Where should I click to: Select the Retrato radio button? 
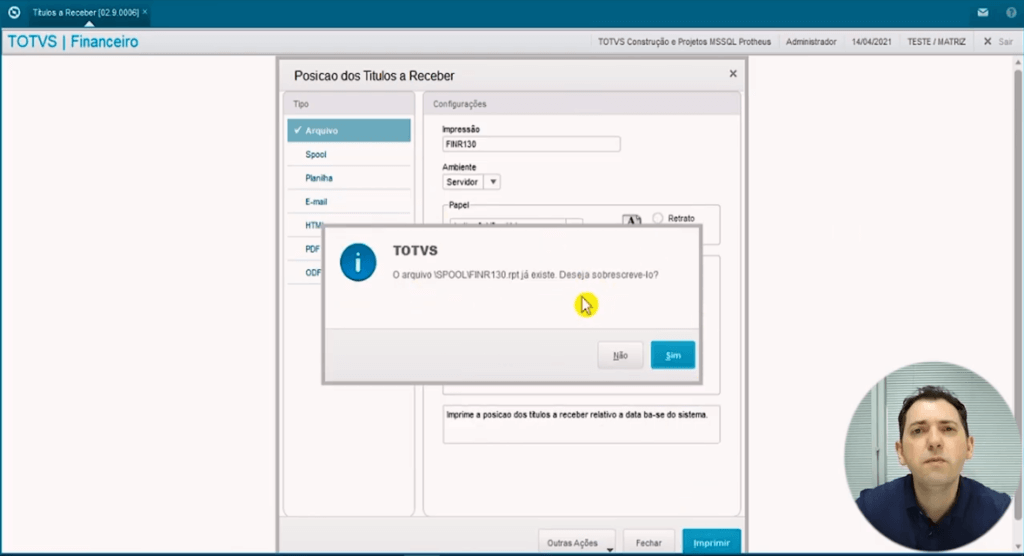(x=658, y=218)
